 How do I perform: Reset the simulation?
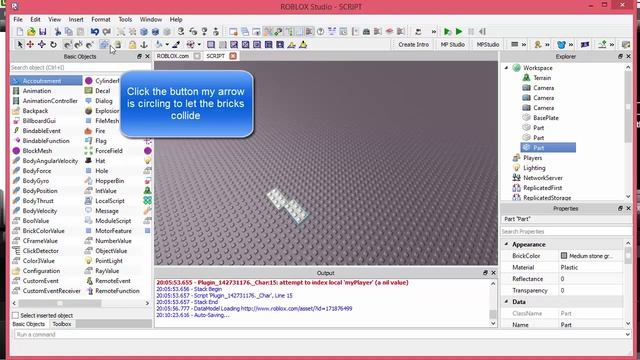click(482, 31)
